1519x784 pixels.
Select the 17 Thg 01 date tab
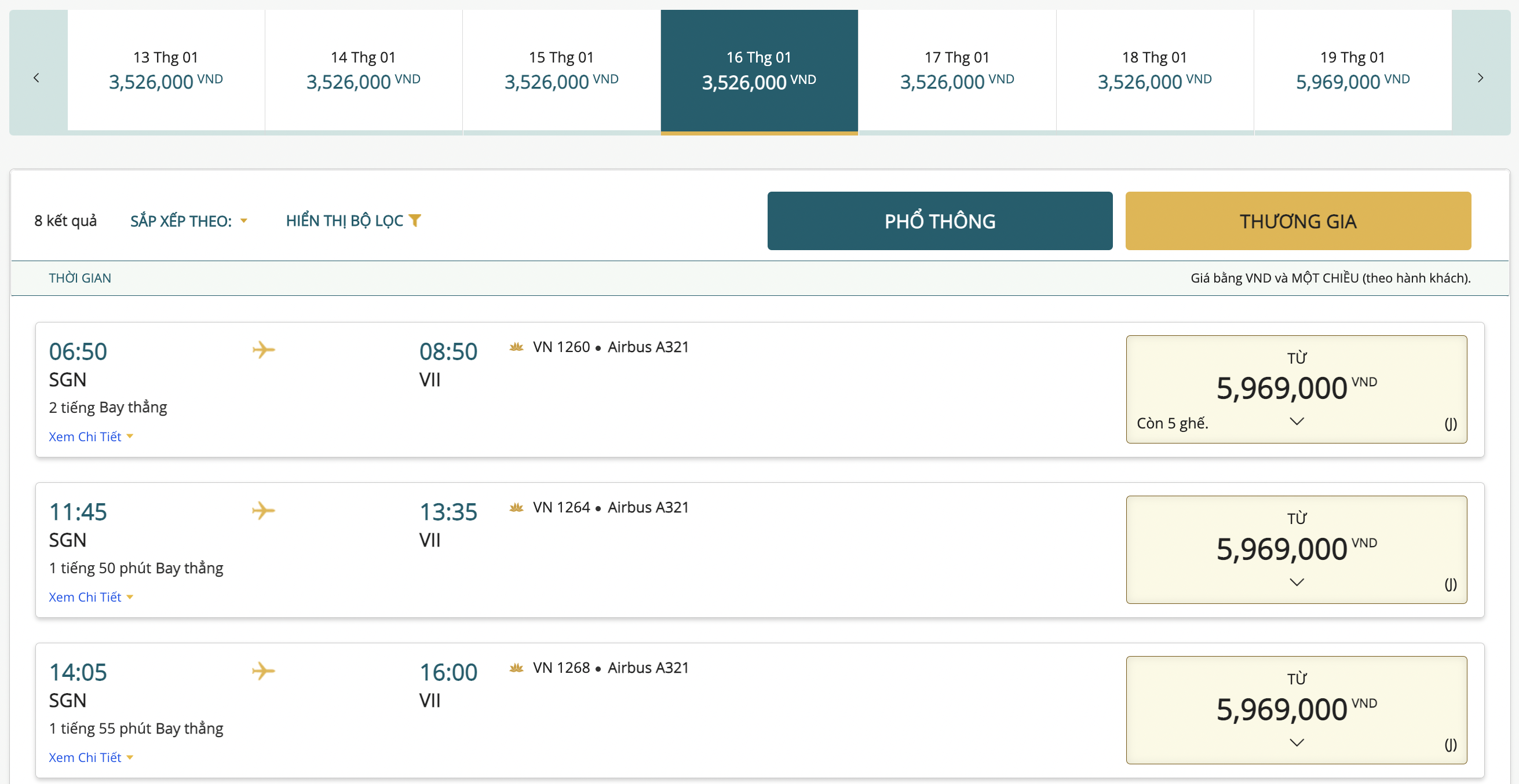956,71
